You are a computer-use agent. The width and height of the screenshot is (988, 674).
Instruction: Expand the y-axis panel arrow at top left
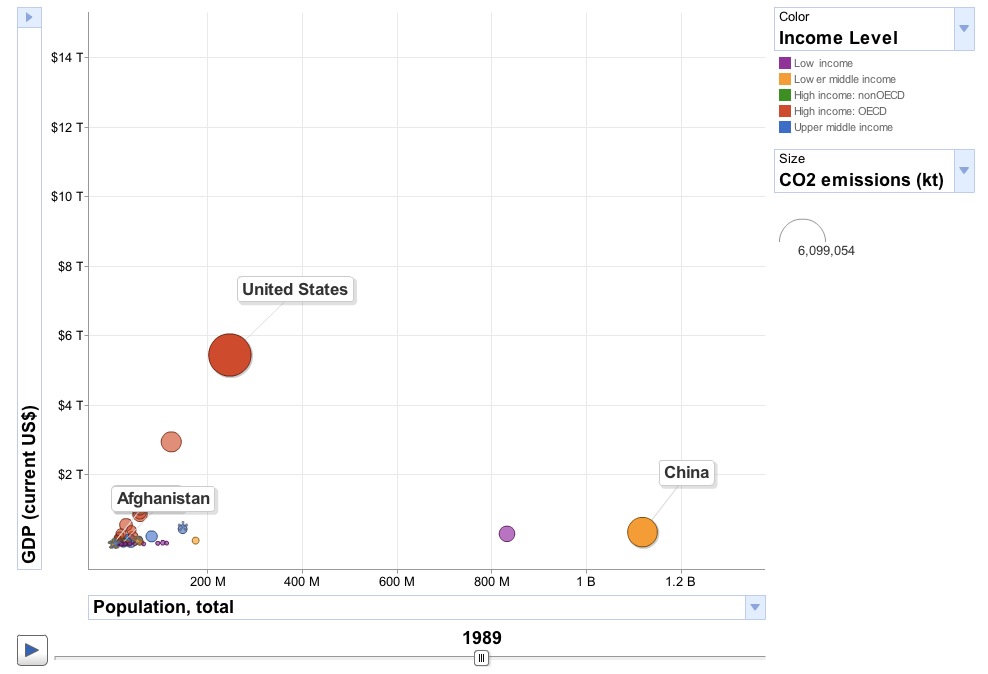pos(28,17)
